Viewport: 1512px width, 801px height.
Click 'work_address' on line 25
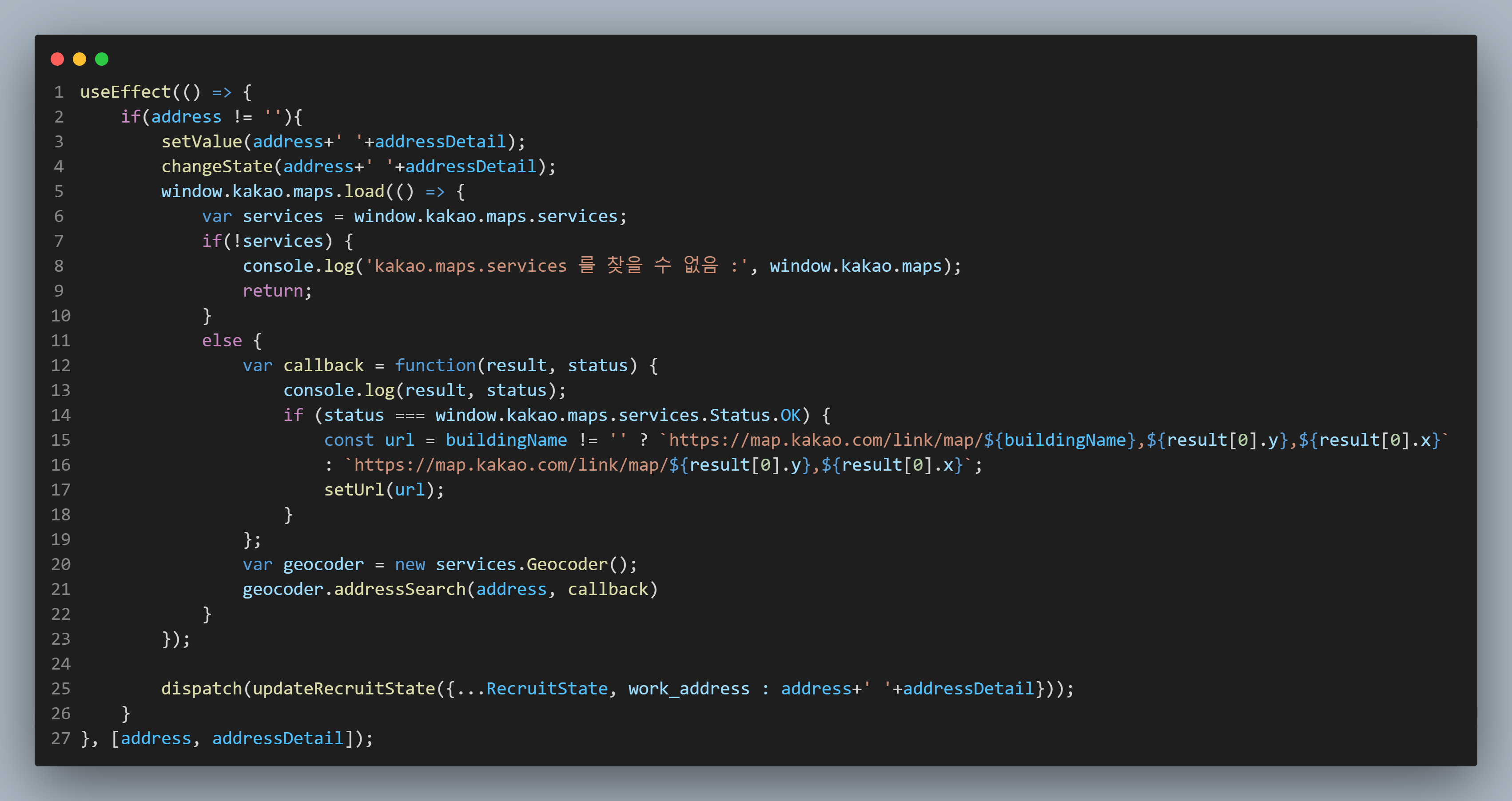[x=689, y=689]
